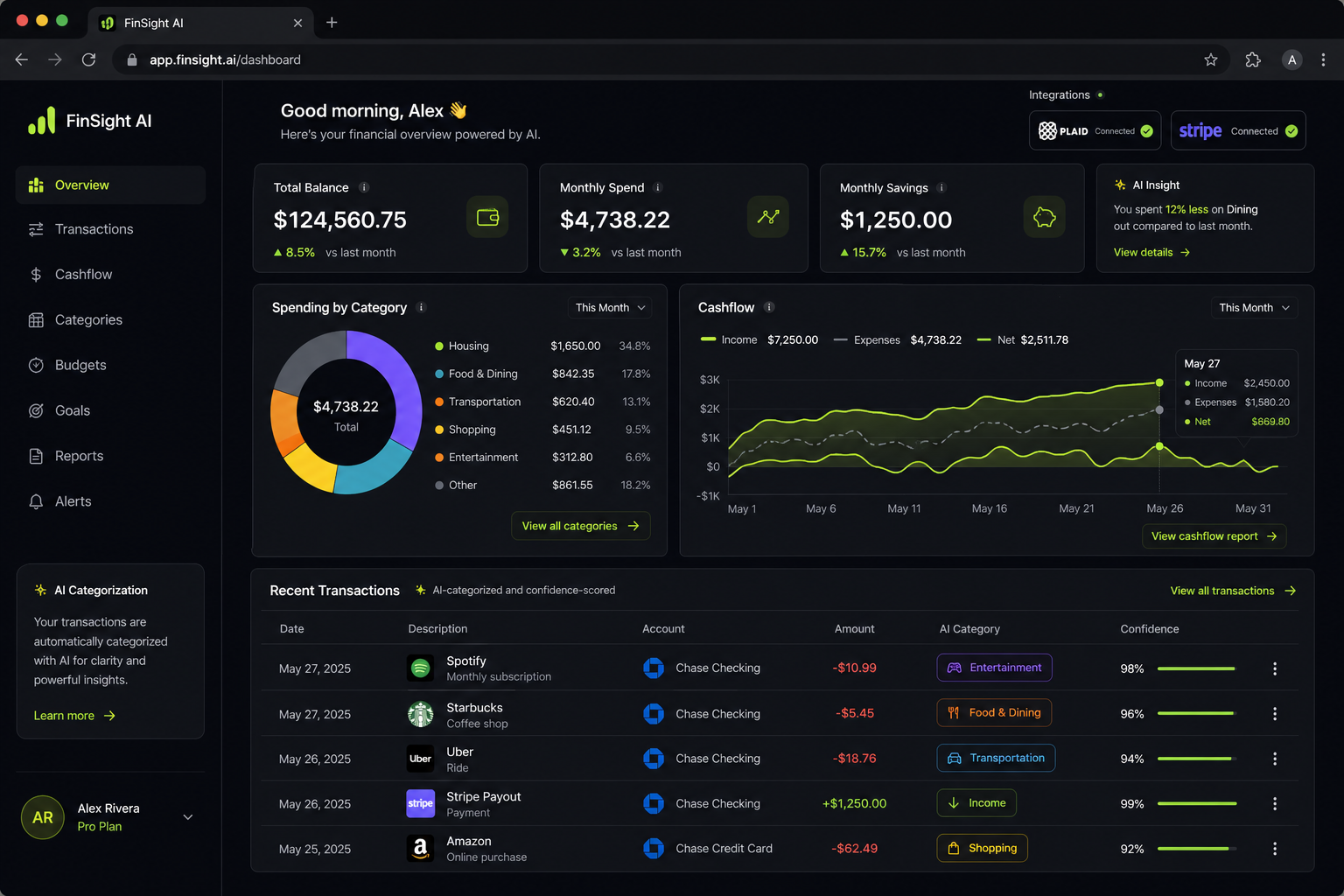Click the Income category tag
The image size is (1344, 896).
click(976, 803)
